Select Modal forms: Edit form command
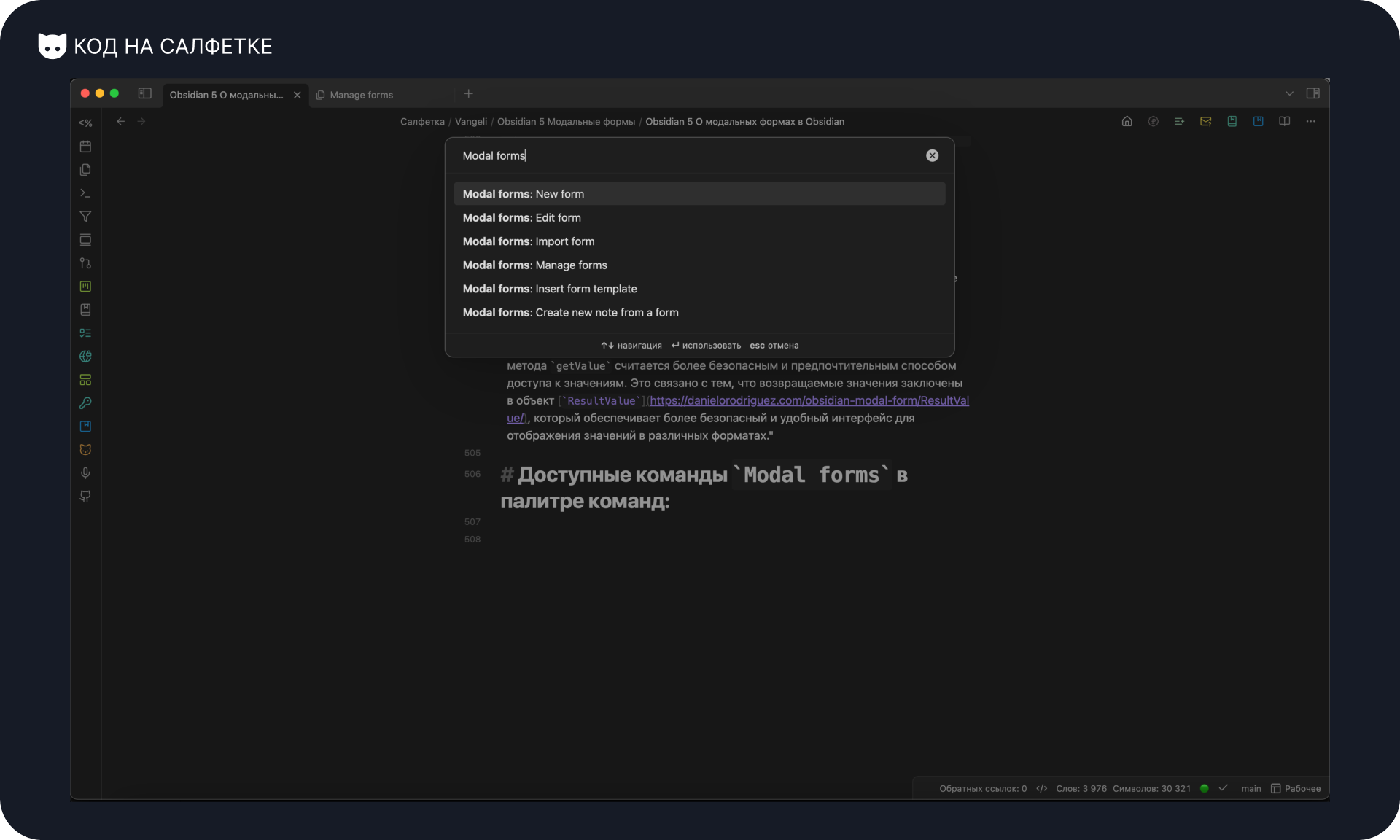 coord(699,217)
